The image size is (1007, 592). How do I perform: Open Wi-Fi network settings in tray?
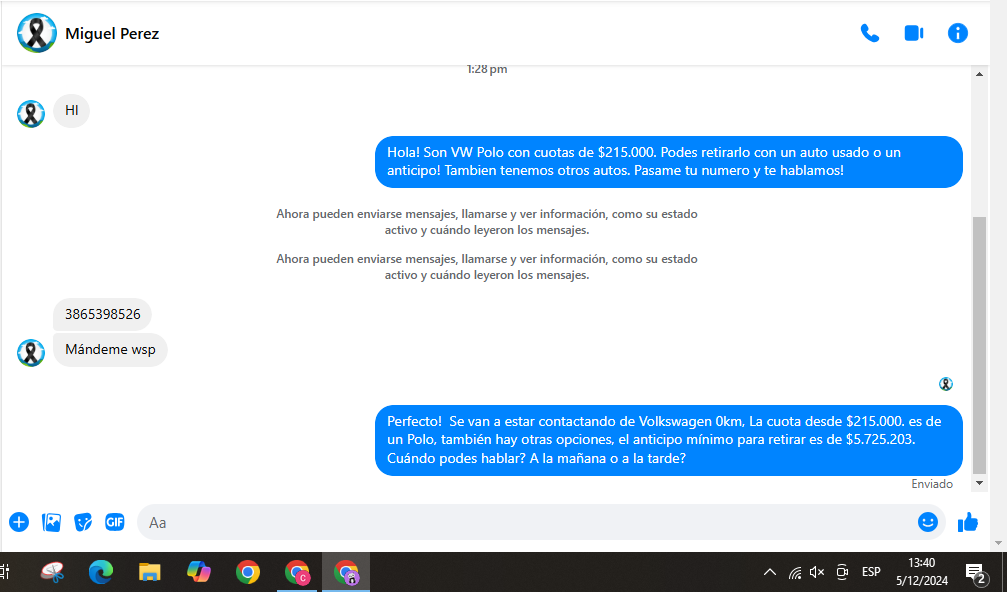(x=794, y=571)
